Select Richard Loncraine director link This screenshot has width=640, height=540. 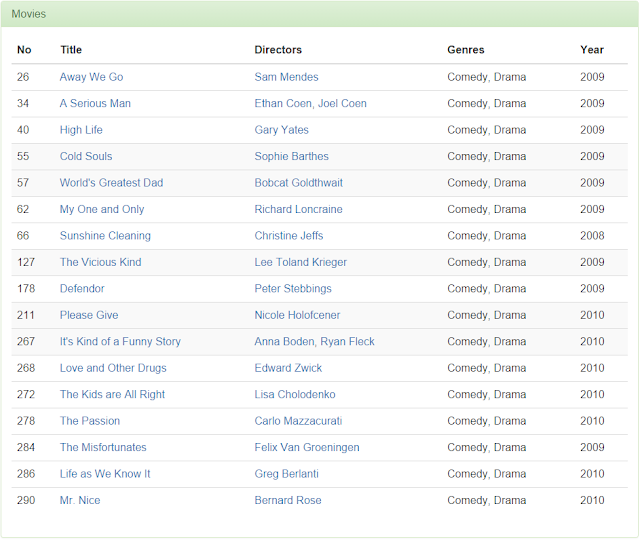298,209
